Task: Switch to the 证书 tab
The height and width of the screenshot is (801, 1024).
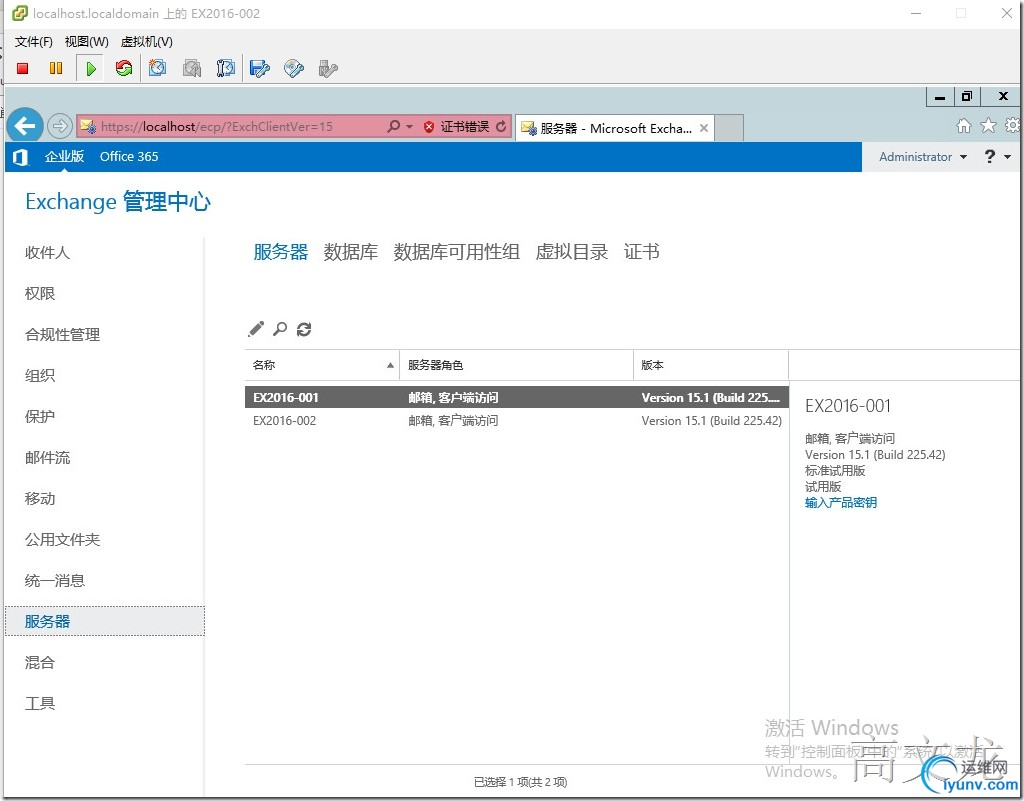Action: (x=641, y=252)
